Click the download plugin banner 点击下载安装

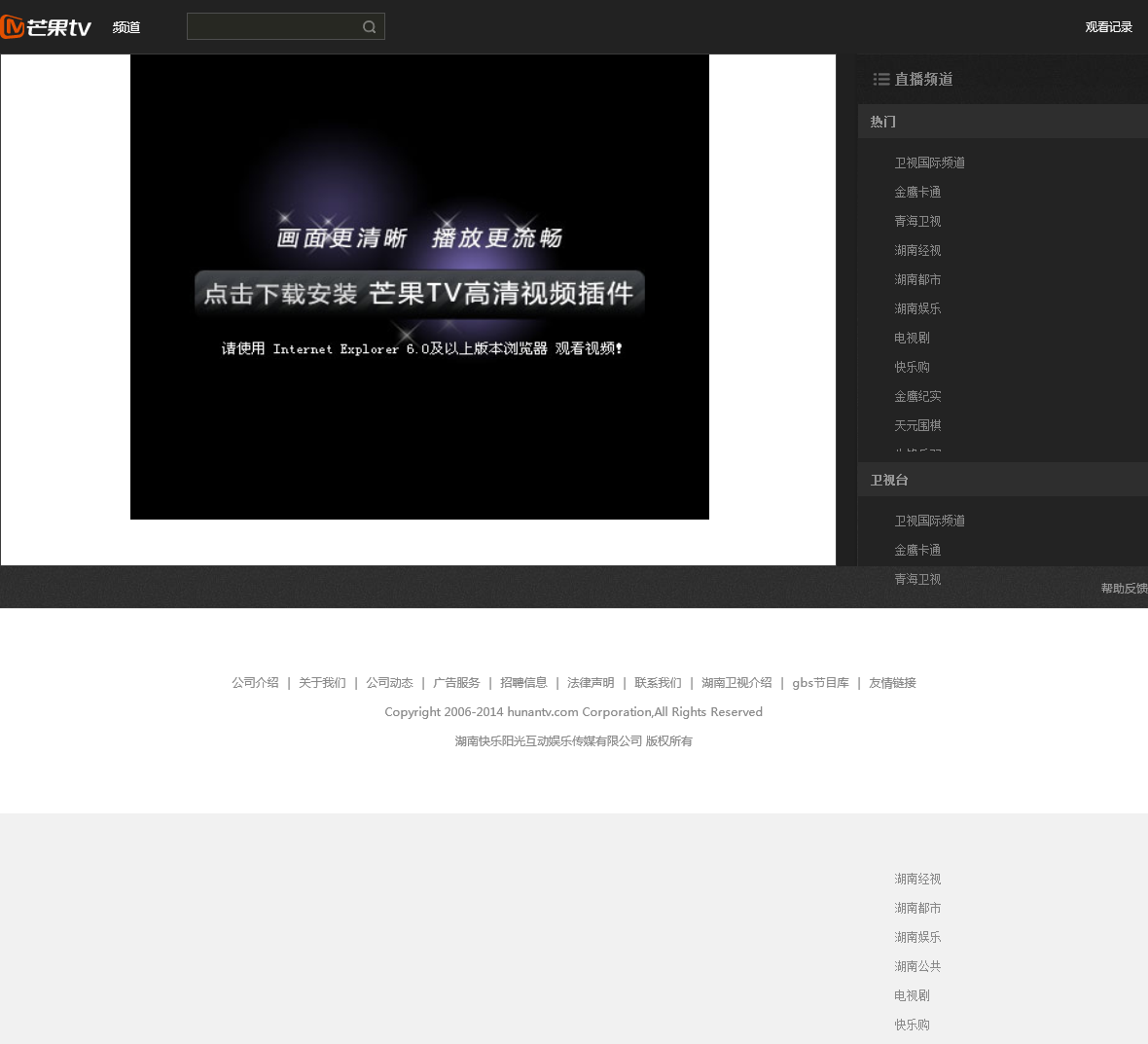coord(419,293)
